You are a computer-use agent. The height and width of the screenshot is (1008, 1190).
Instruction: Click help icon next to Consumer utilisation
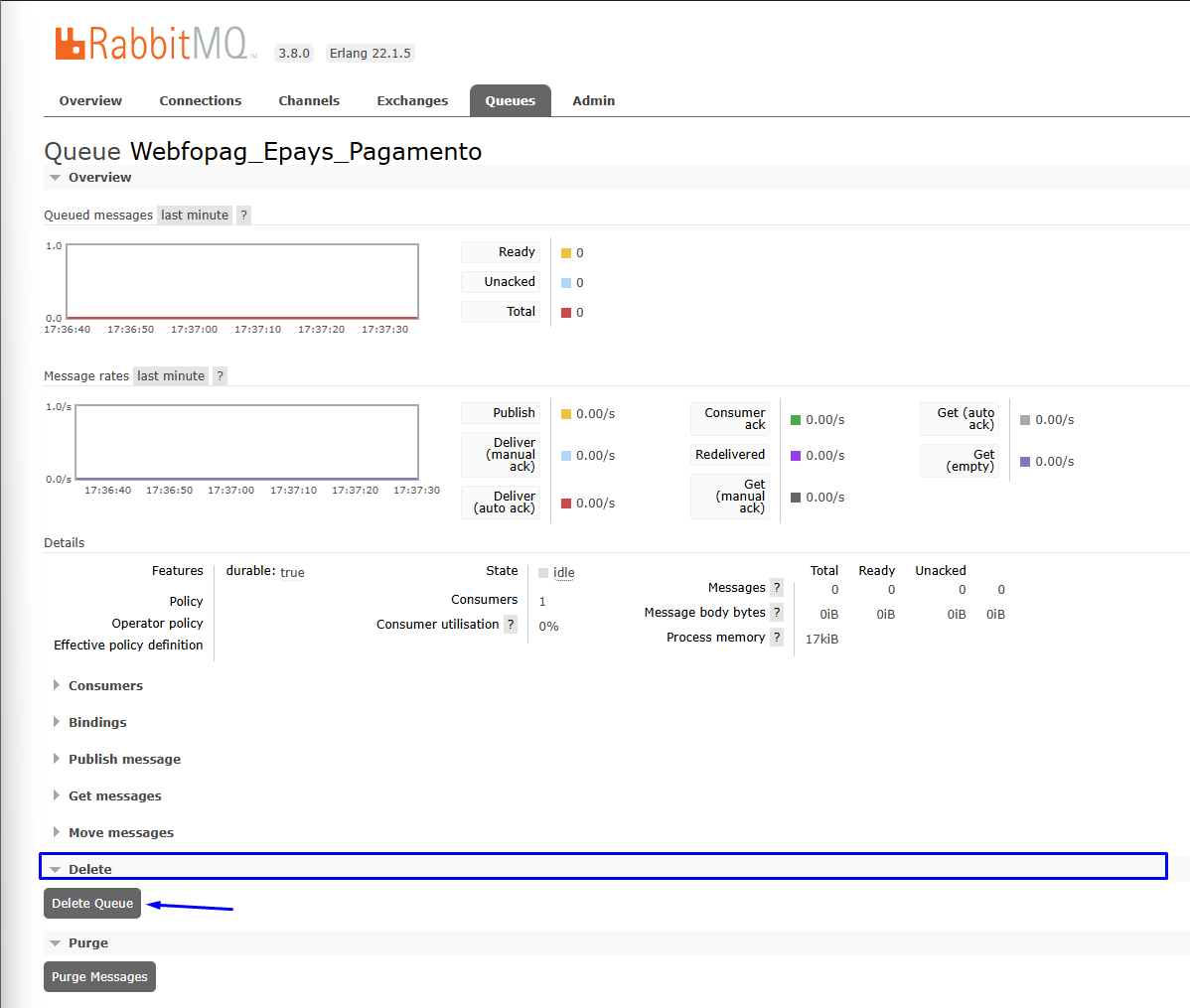(x=511, y=624)
